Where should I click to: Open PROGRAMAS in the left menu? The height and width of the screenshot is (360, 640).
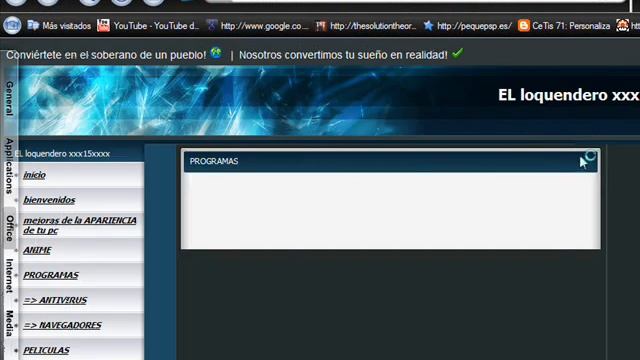51,275
